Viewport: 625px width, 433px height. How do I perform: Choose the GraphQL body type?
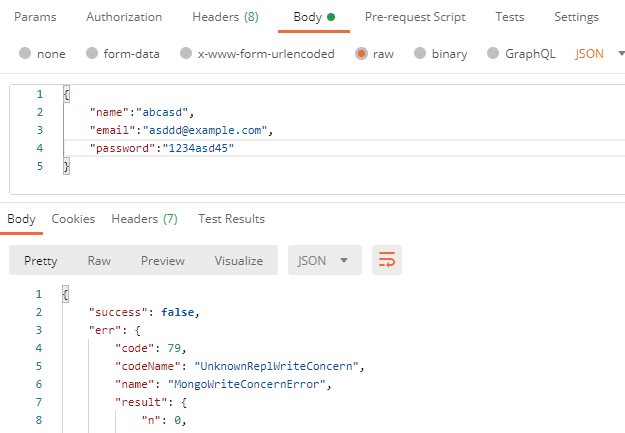[493, 54]
